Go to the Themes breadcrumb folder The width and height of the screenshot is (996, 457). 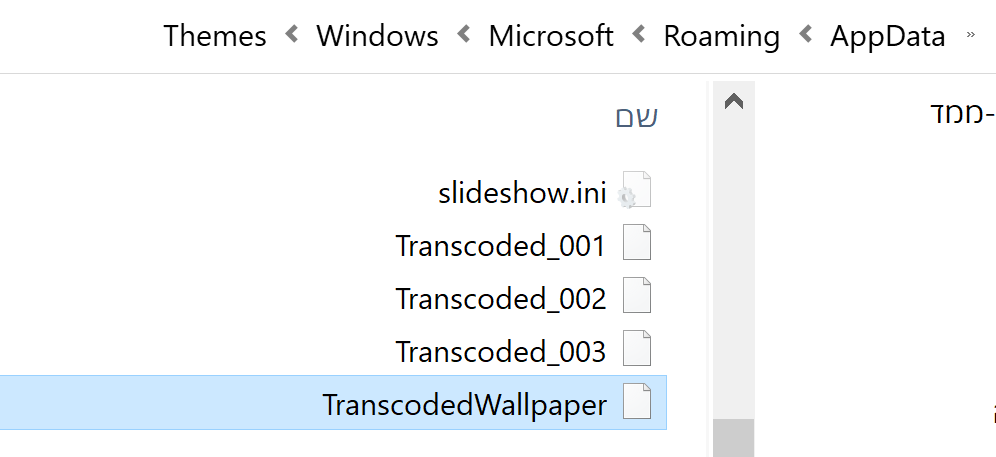215,36
